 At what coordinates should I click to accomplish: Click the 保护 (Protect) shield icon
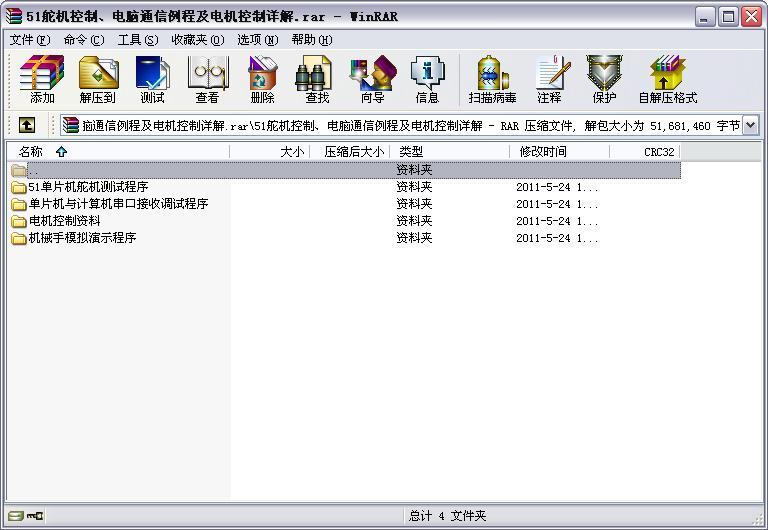coord(604,80)
